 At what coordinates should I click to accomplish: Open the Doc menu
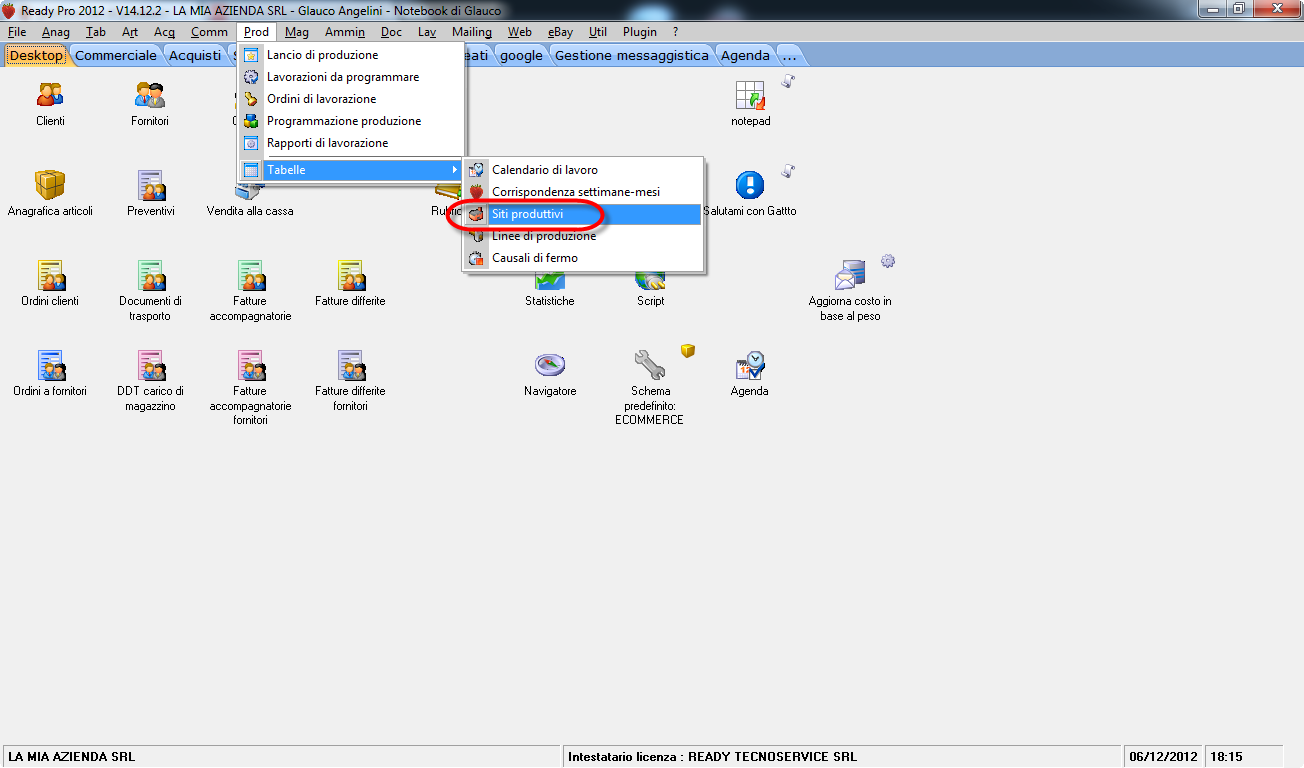[391, 32]
